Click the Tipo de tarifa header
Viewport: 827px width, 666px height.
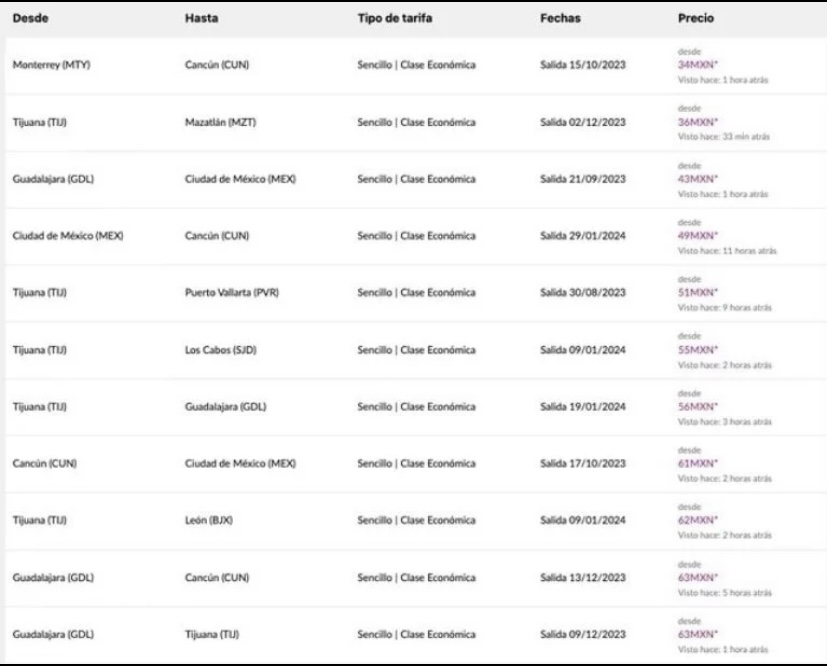click(396, 18)
